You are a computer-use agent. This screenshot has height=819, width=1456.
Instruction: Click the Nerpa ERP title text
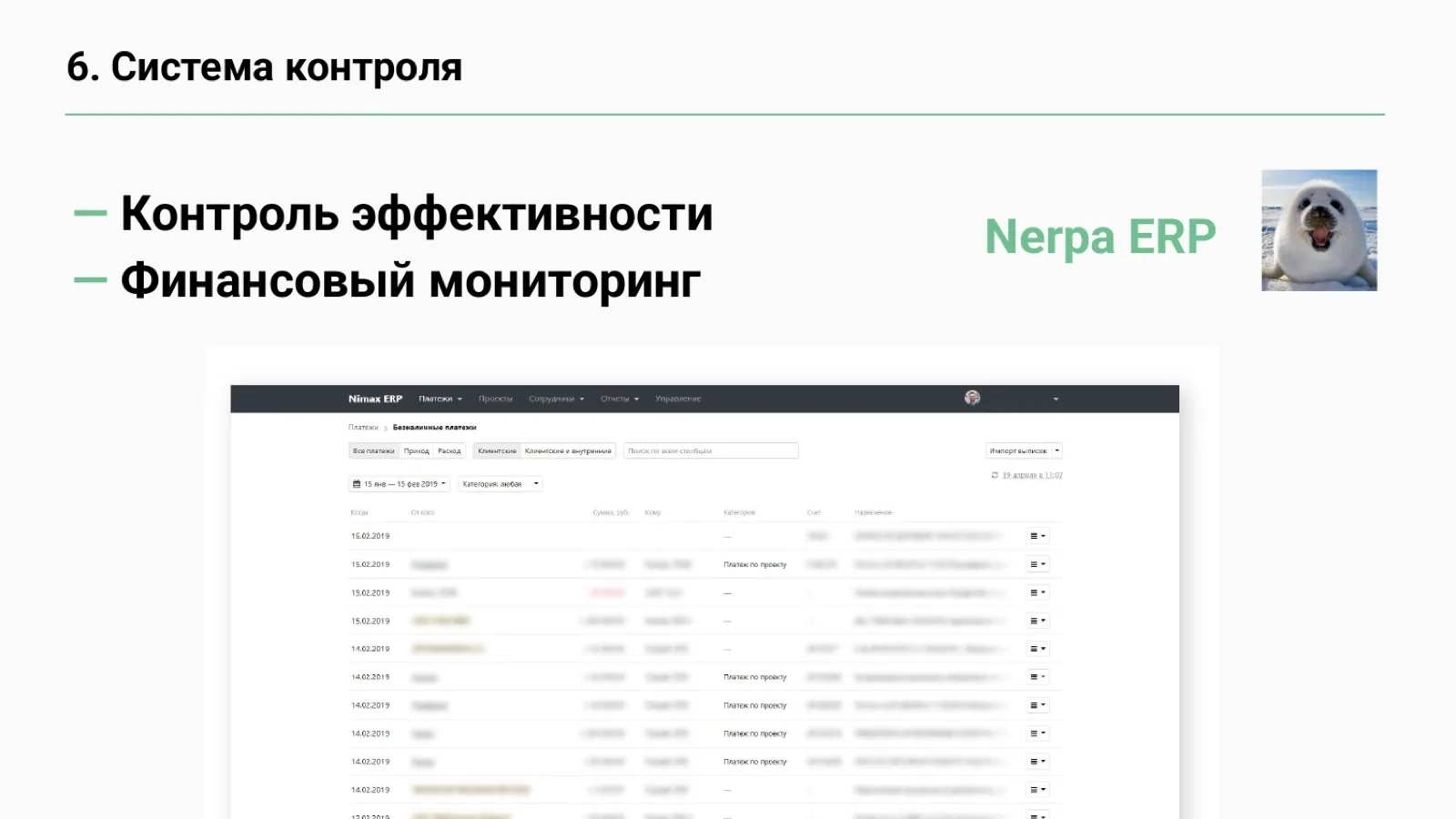tap(1100, 237)
